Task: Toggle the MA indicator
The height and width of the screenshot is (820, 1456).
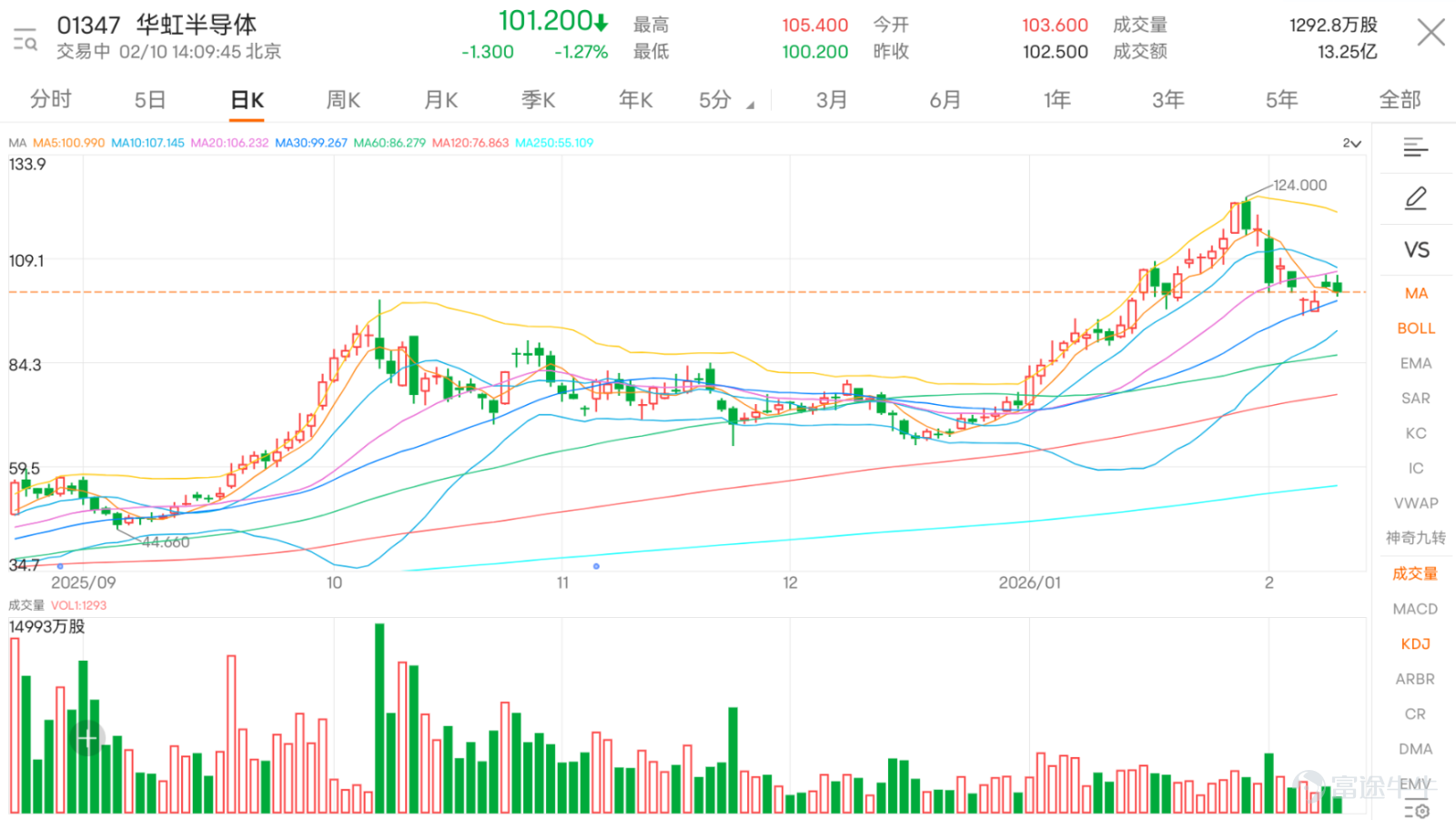Action: pyautogui.click(x=1416, y=293)
